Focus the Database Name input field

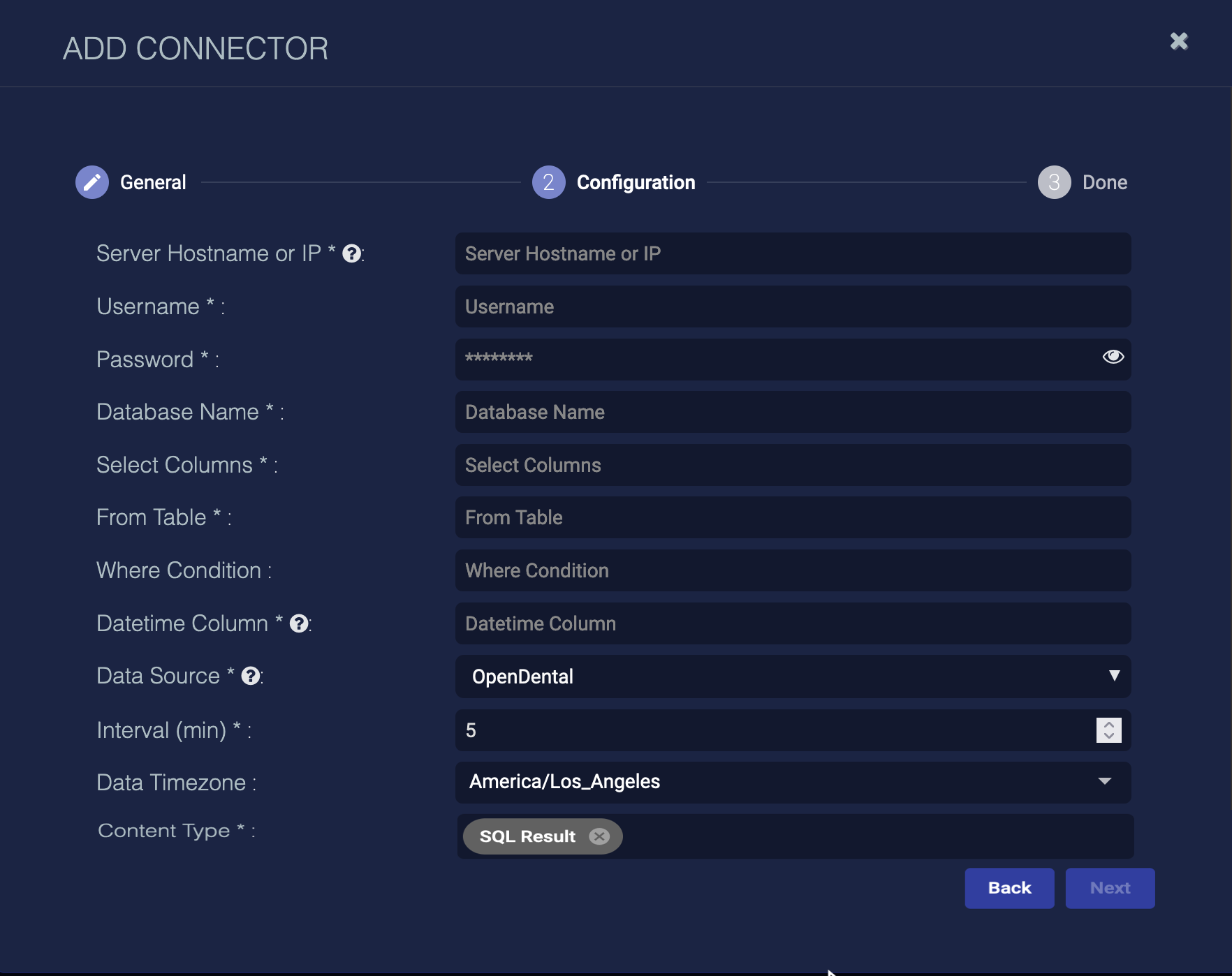[x=793, y=412]
